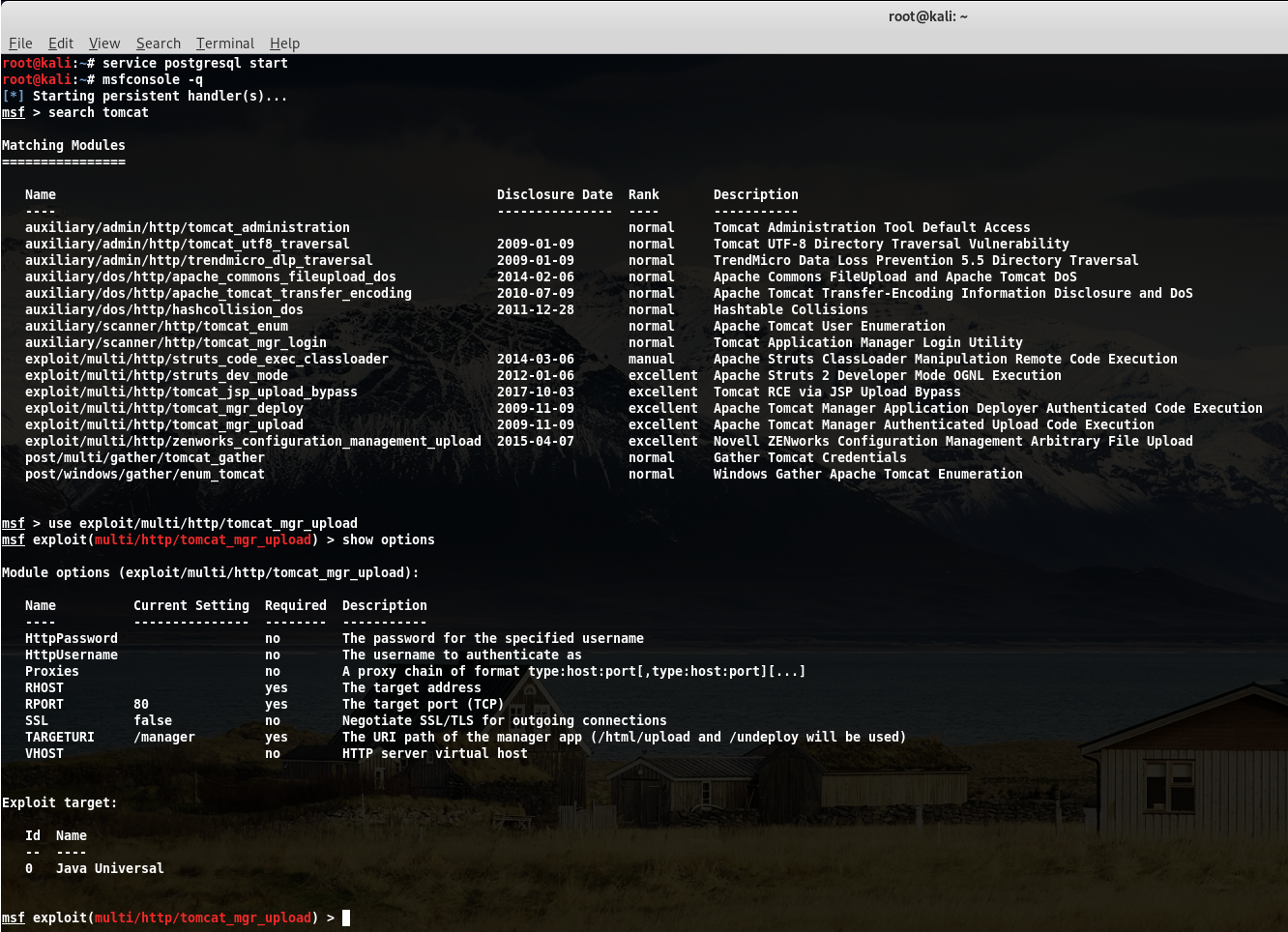Select module post/multi/gather/tomcat_gather

pyautogui.click(x=145, y=457)
